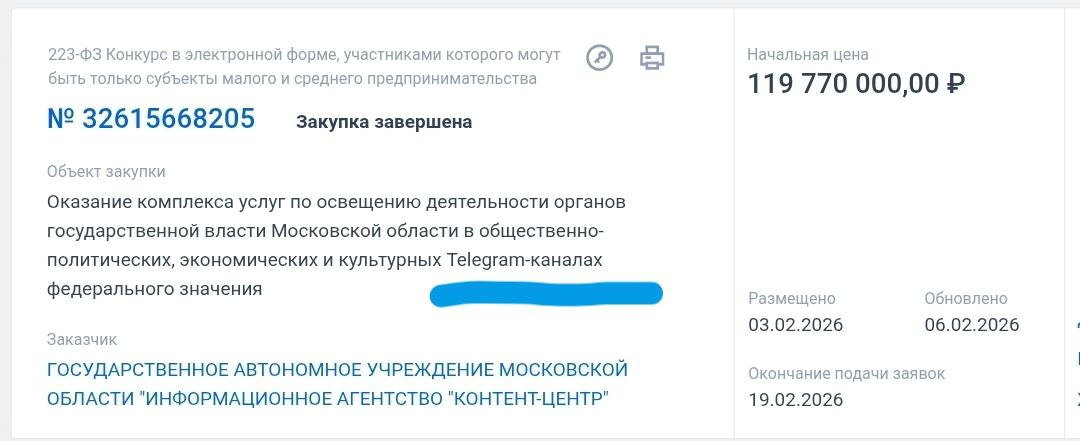Click the 'Закупка завершена' status label
Viewport: 1080px width, 441px height.
384,122
